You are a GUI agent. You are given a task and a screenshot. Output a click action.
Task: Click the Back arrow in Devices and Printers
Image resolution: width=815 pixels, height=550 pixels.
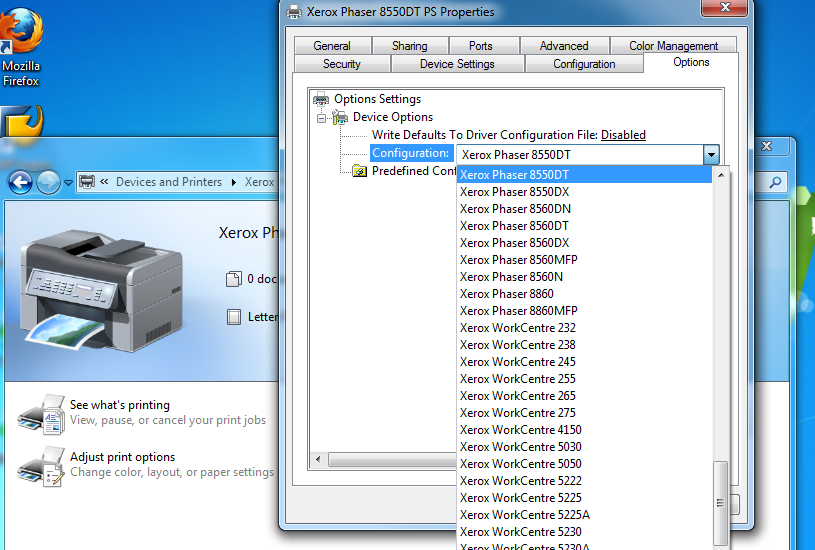pos(20,182)
